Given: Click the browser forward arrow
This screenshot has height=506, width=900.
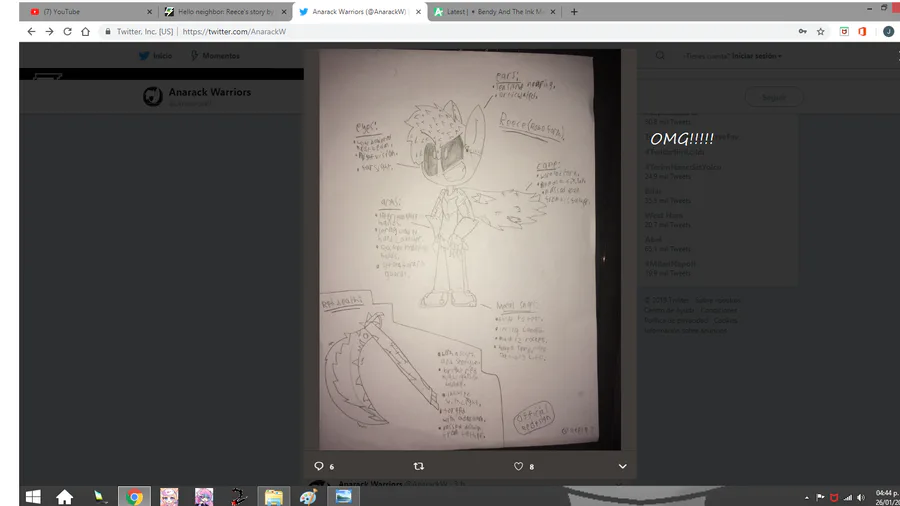Looking at the screenshot, I should [49, 32].
